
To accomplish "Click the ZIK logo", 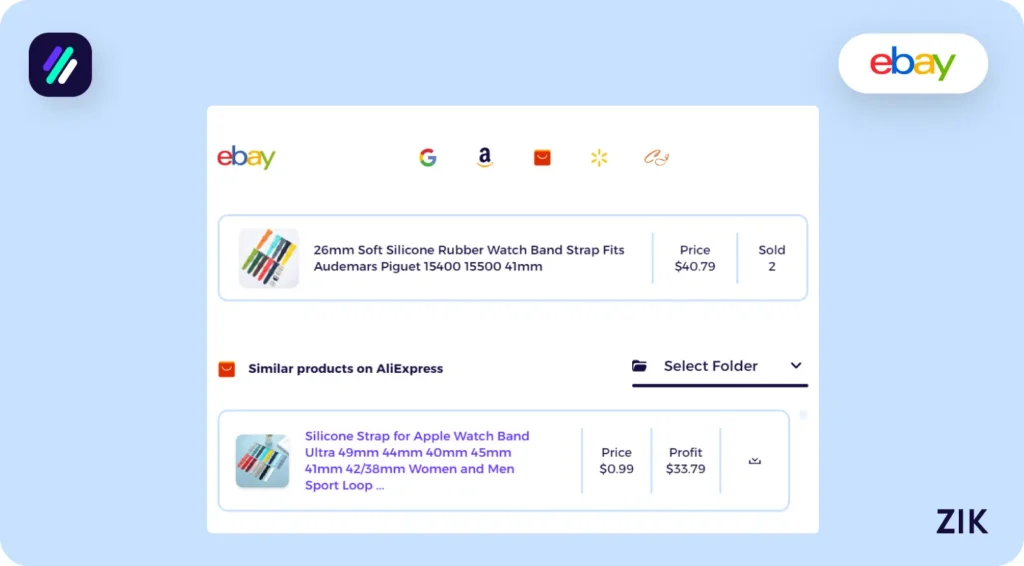I will 961,521.
